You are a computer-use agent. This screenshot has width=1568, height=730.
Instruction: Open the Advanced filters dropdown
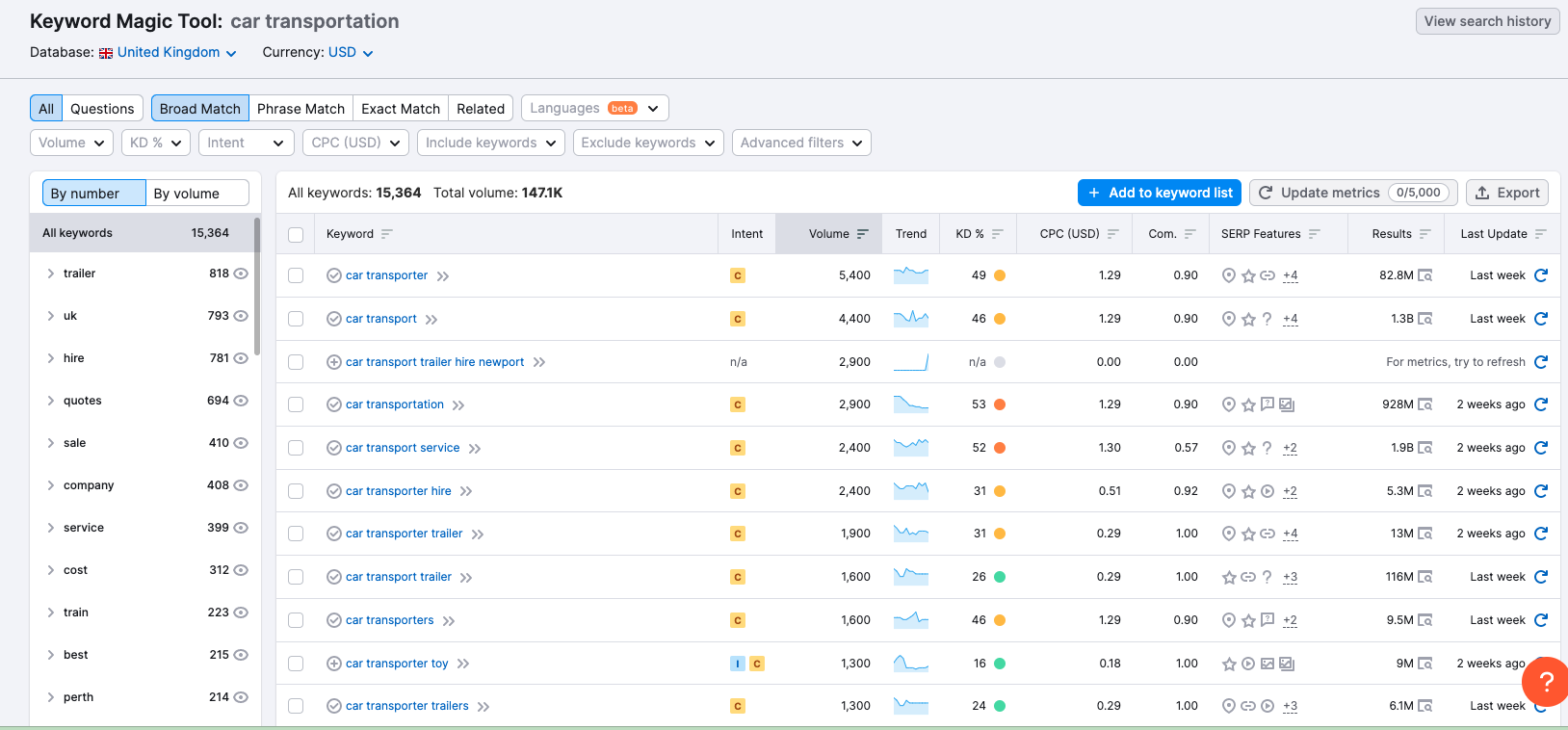pos(801,143)
